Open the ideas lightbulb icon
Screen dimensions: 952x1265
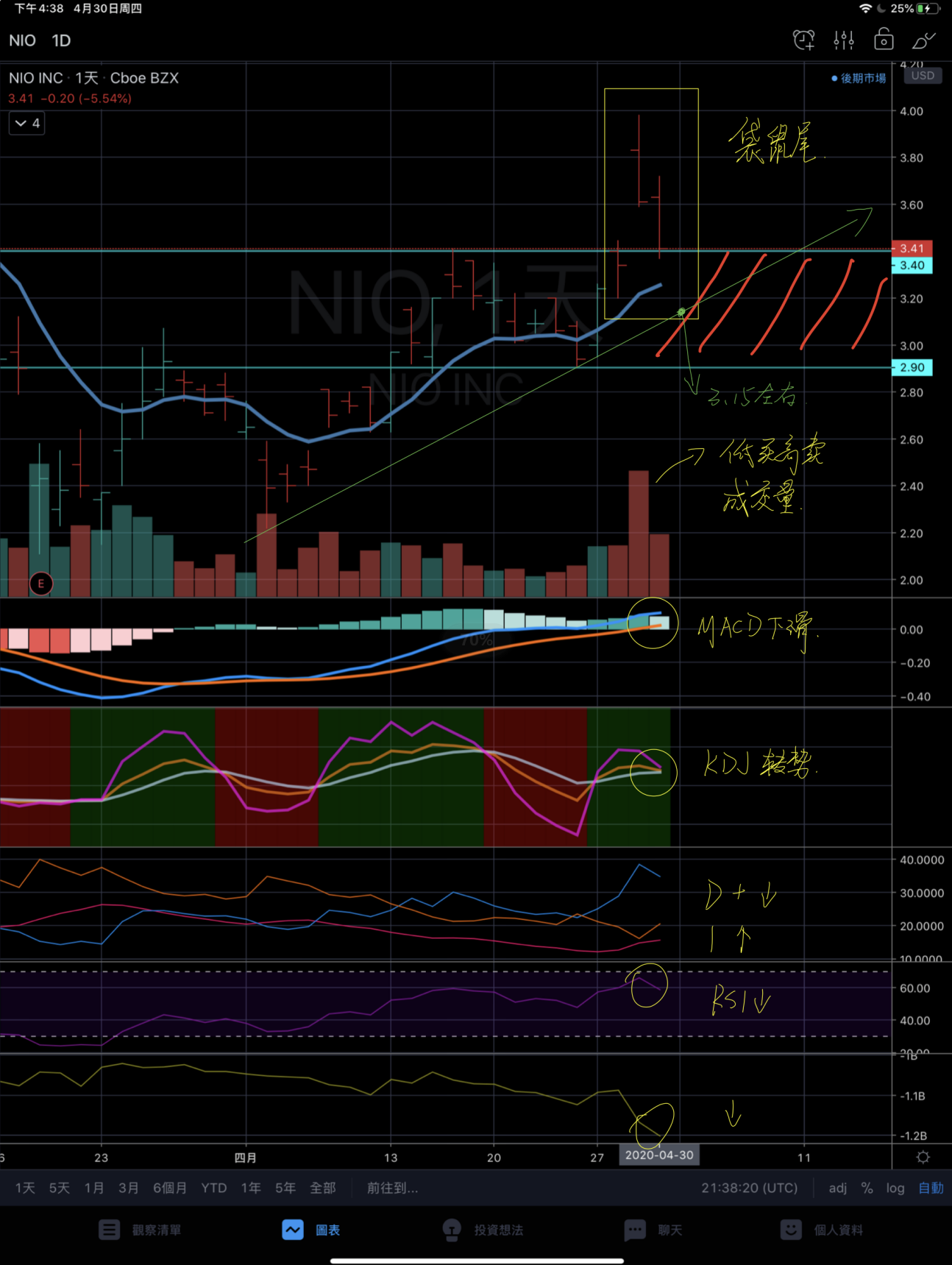tap(452, 1230)
